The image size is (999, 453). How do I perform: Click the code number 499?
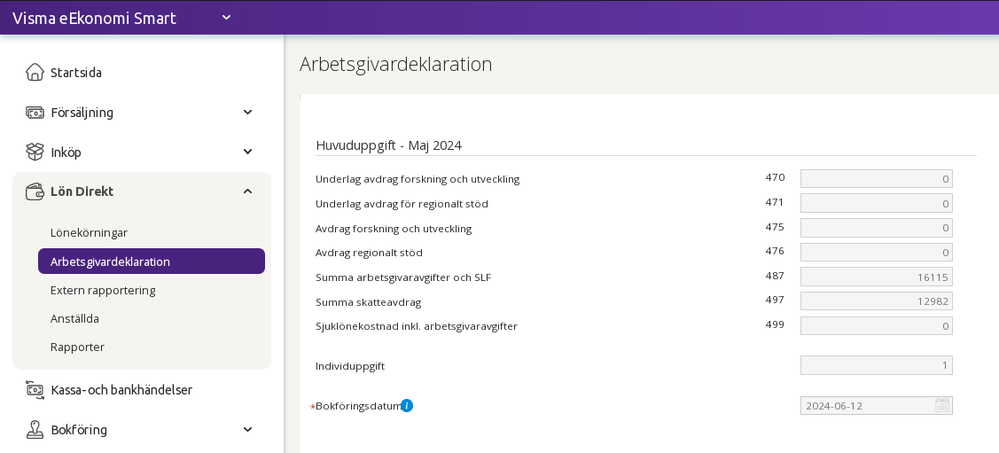coord(775,324)
